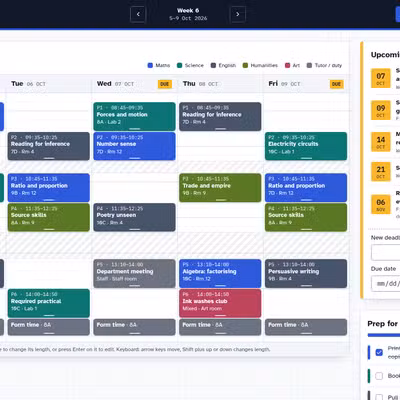Open Tuesday Ratio and proportion lesson
This screenshot has width=400, height=400.
[x=49, y=188]
